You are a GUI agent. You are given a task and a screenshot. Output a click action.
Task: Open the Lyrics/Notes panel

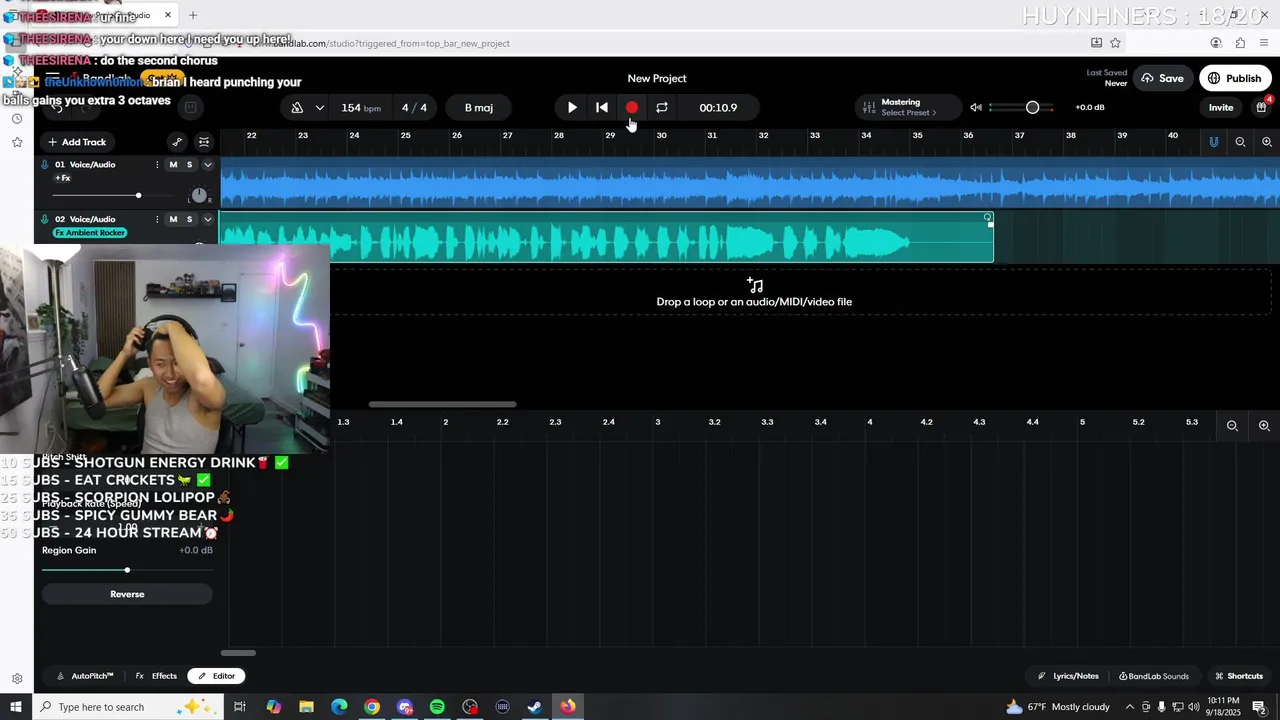pos(1068,676)
